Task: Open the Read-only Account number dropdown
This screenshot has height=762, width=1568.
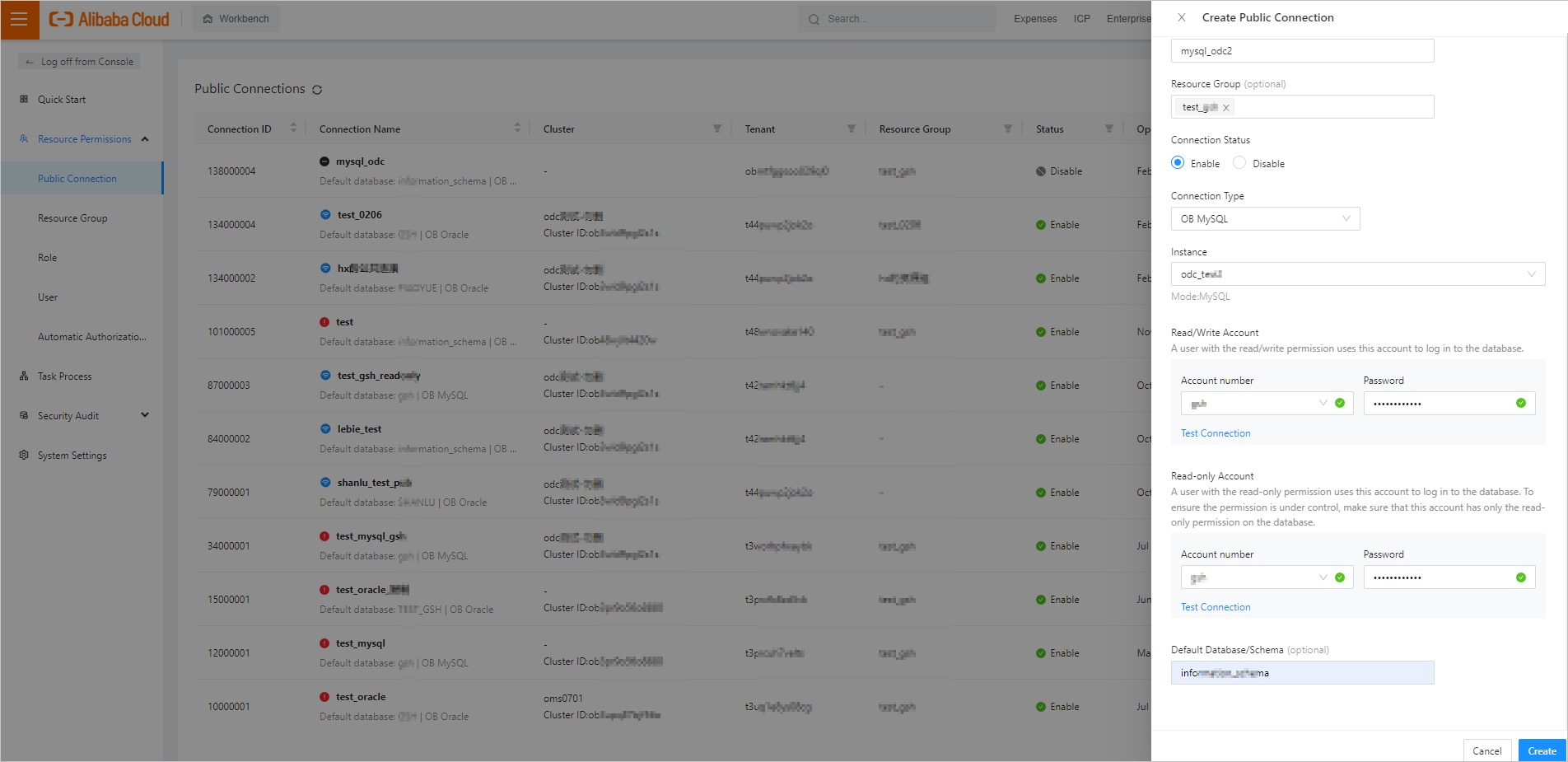Action: pyautogui.click(x=1267, y=577)
